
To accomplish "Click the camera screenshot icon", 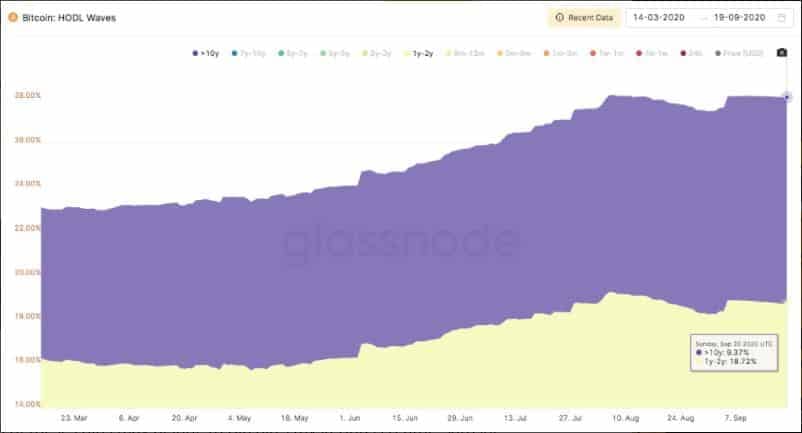I will point(782,53).
